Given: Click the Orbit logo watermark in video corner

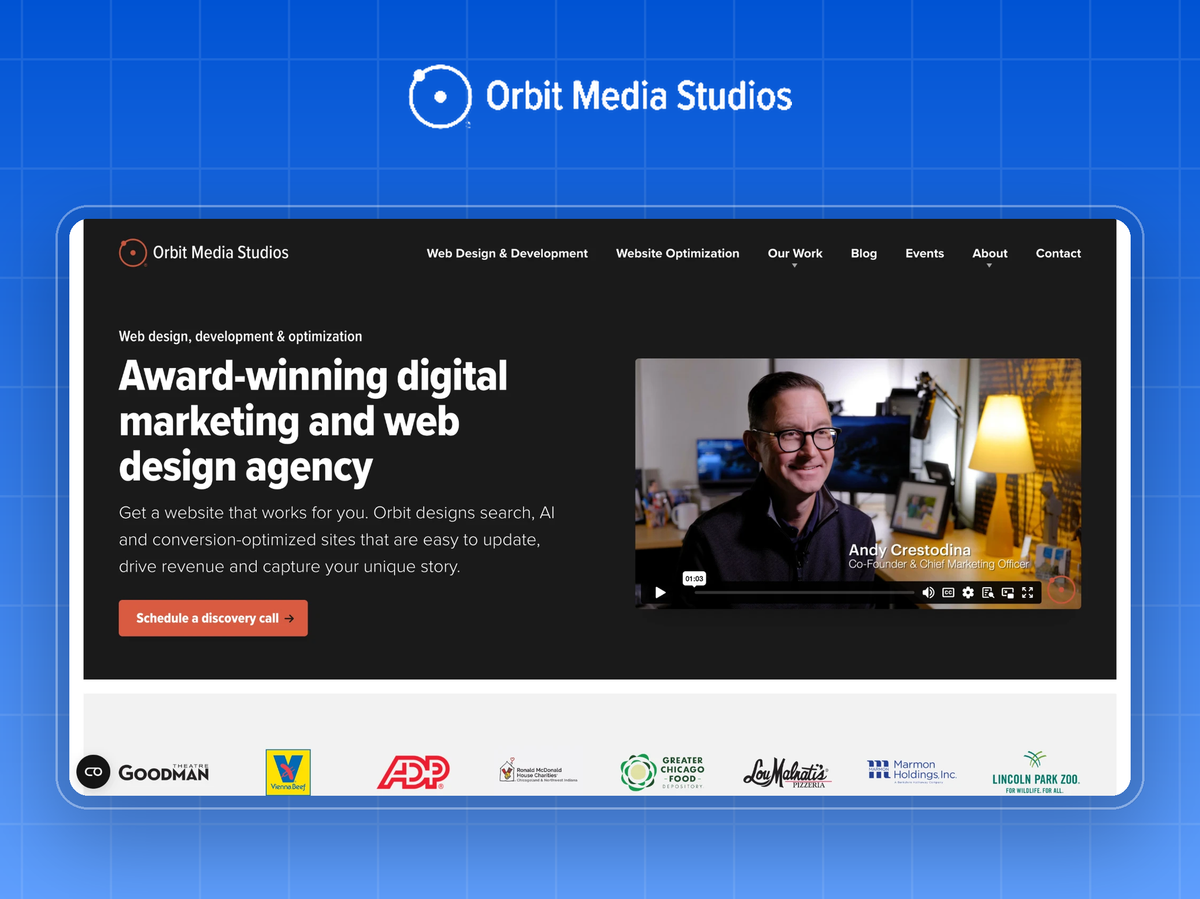Looking at the screenshot, I should (1061, 590).
